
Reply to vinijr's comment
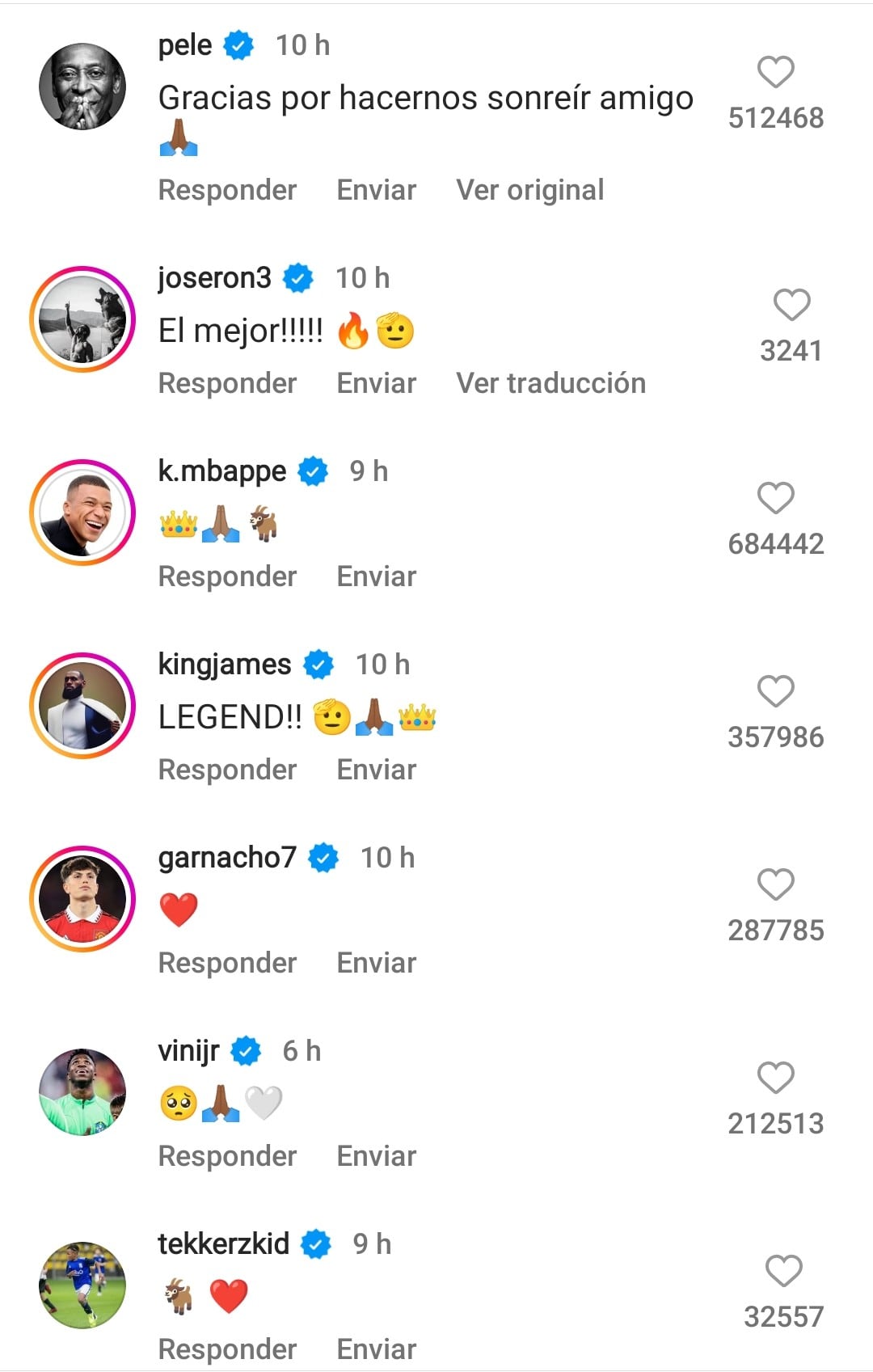[x=227, y=1156]
